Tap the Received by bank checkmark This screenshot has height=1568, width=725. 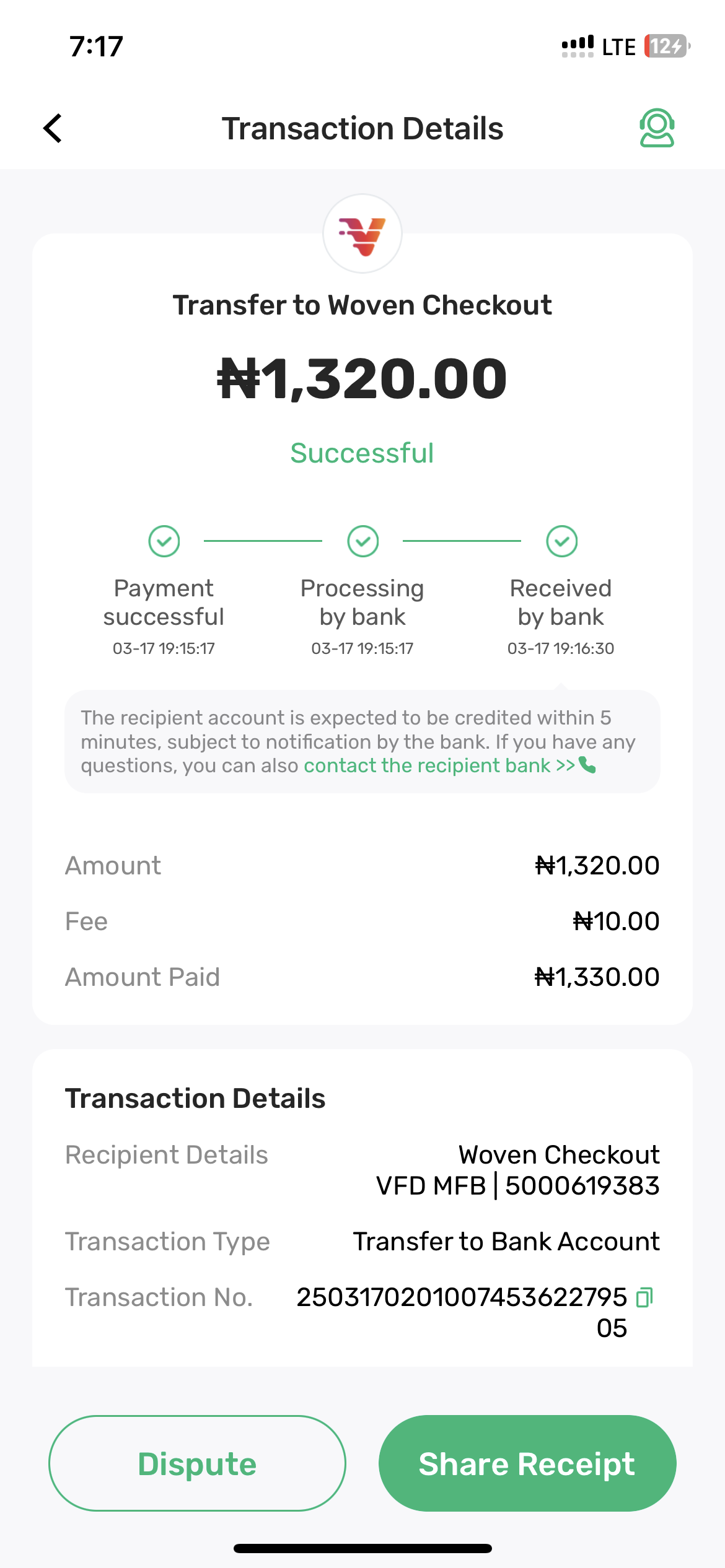coord(562,541)
